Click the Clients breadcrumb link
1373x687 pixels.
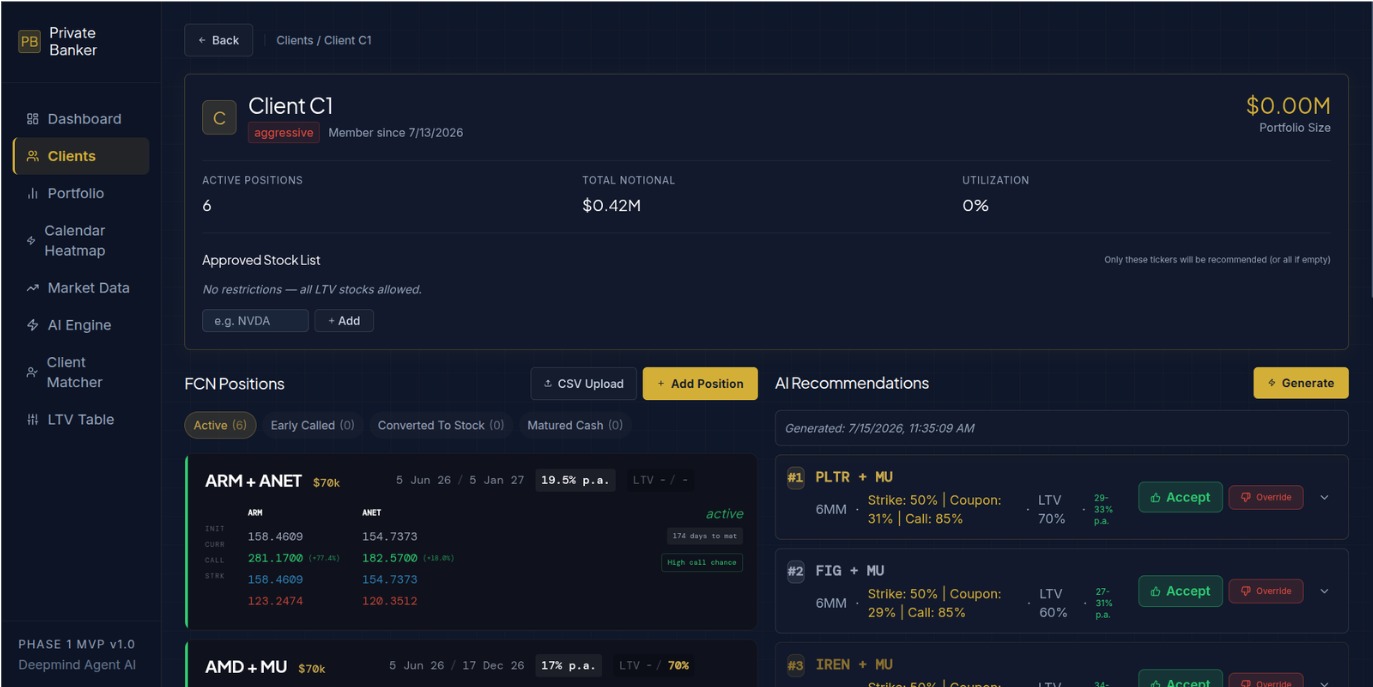295,40
